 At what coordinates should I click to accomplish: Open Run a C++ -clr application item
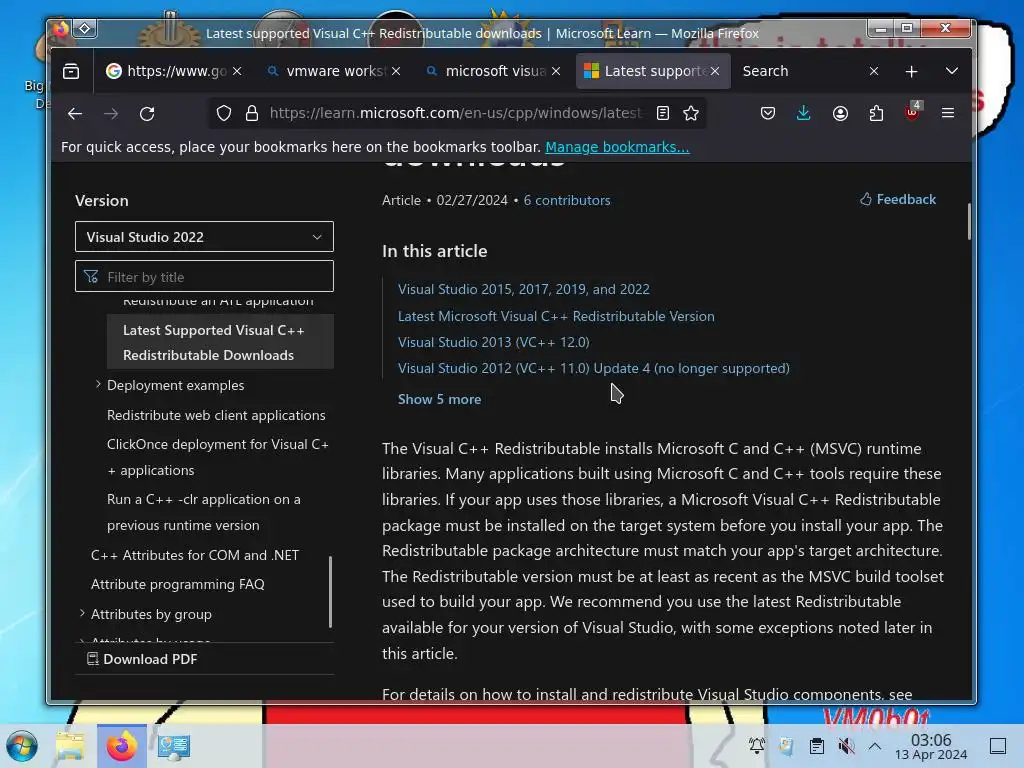204,512
